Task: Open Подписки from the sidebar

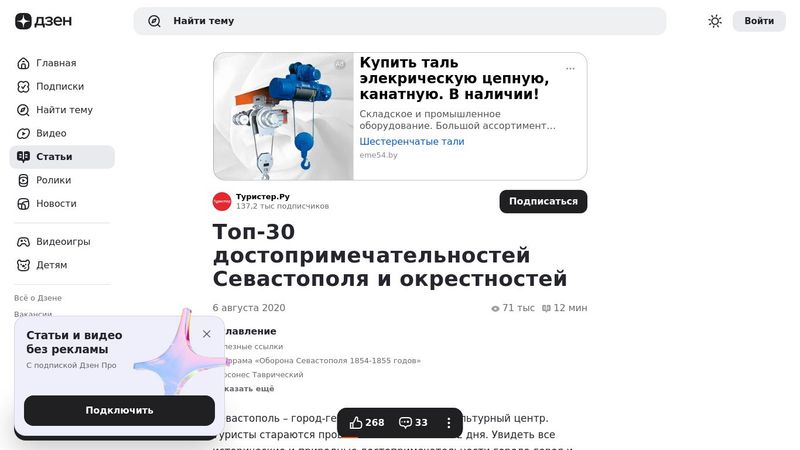Action: (62, 86)
